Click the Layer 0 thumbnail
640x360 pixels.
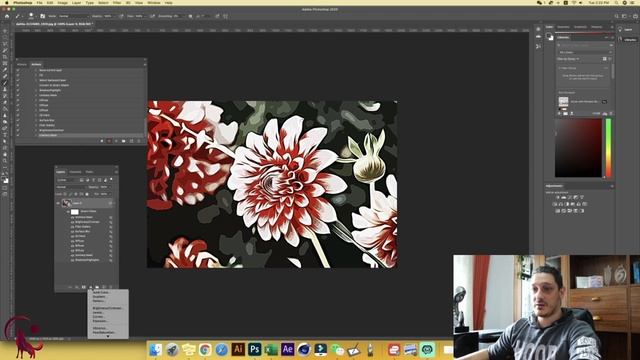(67, 203)
